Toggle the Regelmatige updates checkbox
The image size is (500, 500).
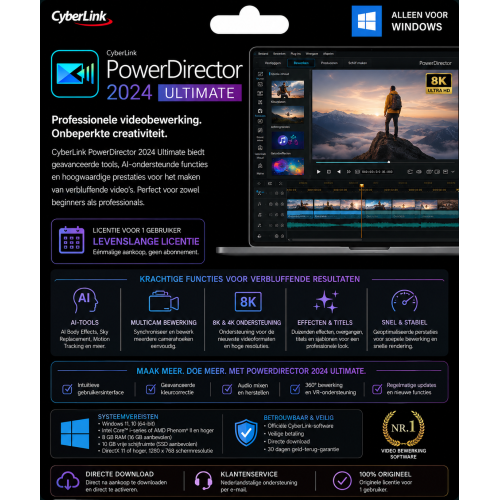[x=377, y=389]
